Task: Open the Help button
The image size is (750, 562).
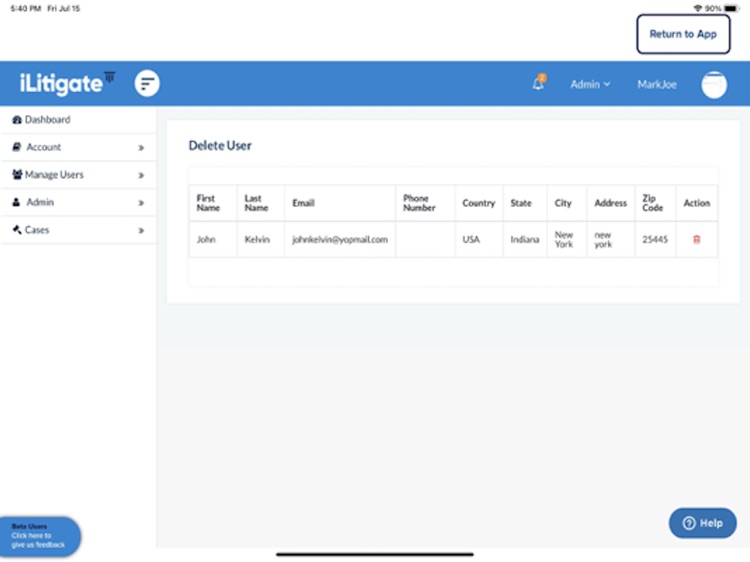Action: [x=702, y=523]
